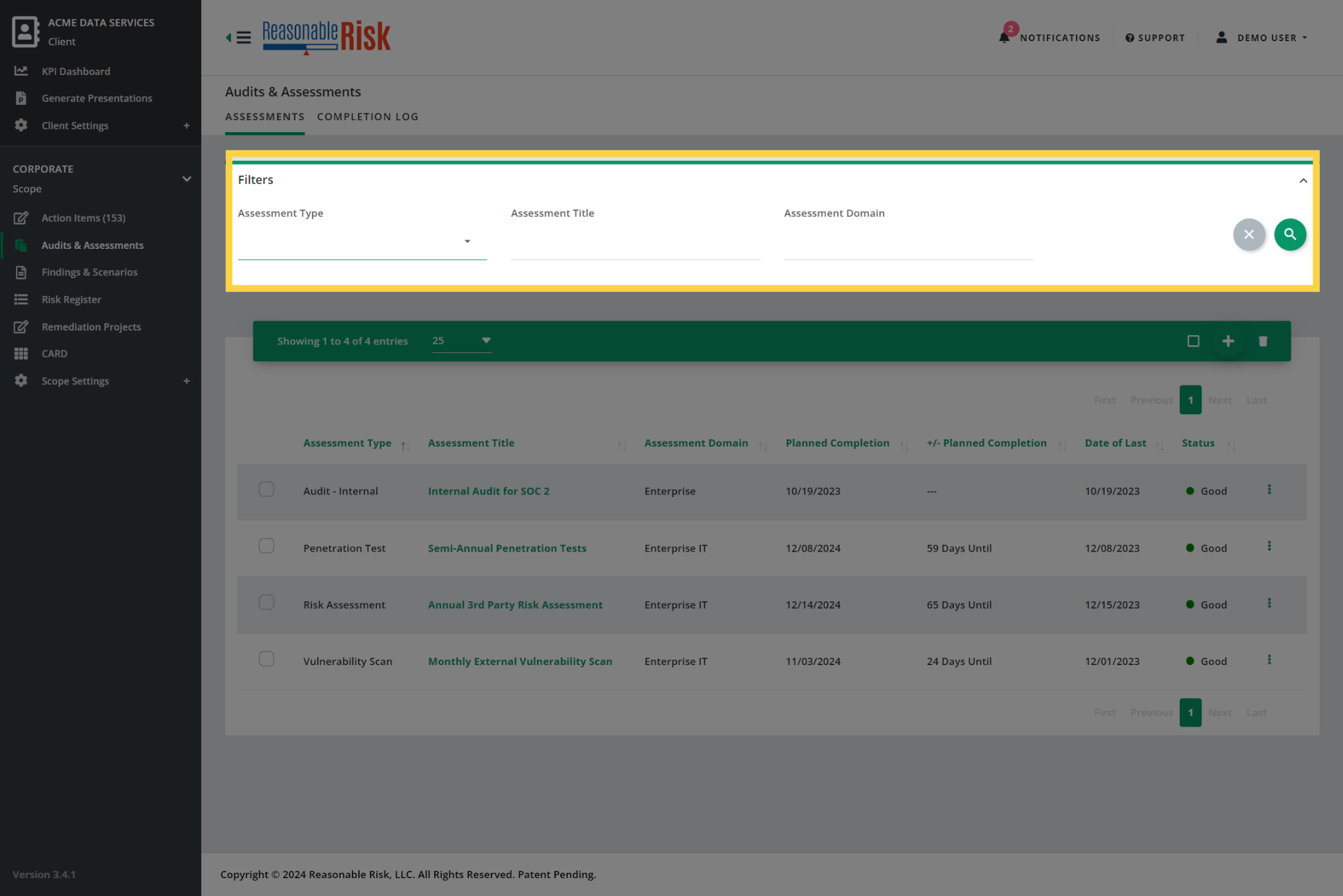Click the Scope Settings gear icon
1343x896 pixels.
coord(21,381)
